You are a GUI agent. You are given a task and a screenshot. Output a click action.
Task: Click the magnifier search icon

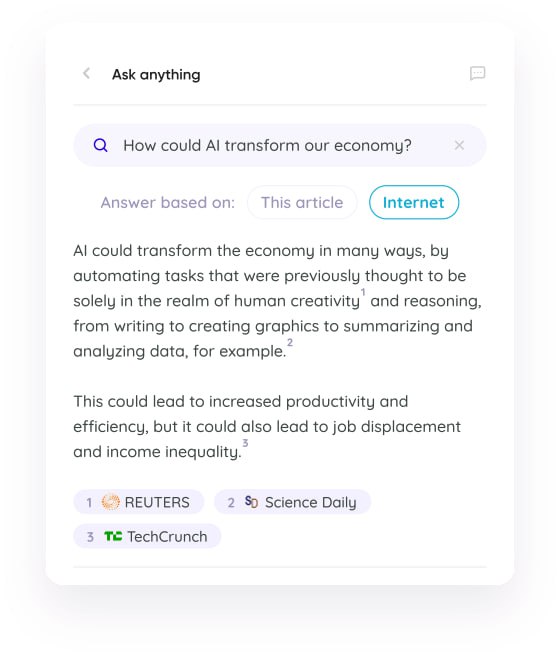click(x=100, y=145)
